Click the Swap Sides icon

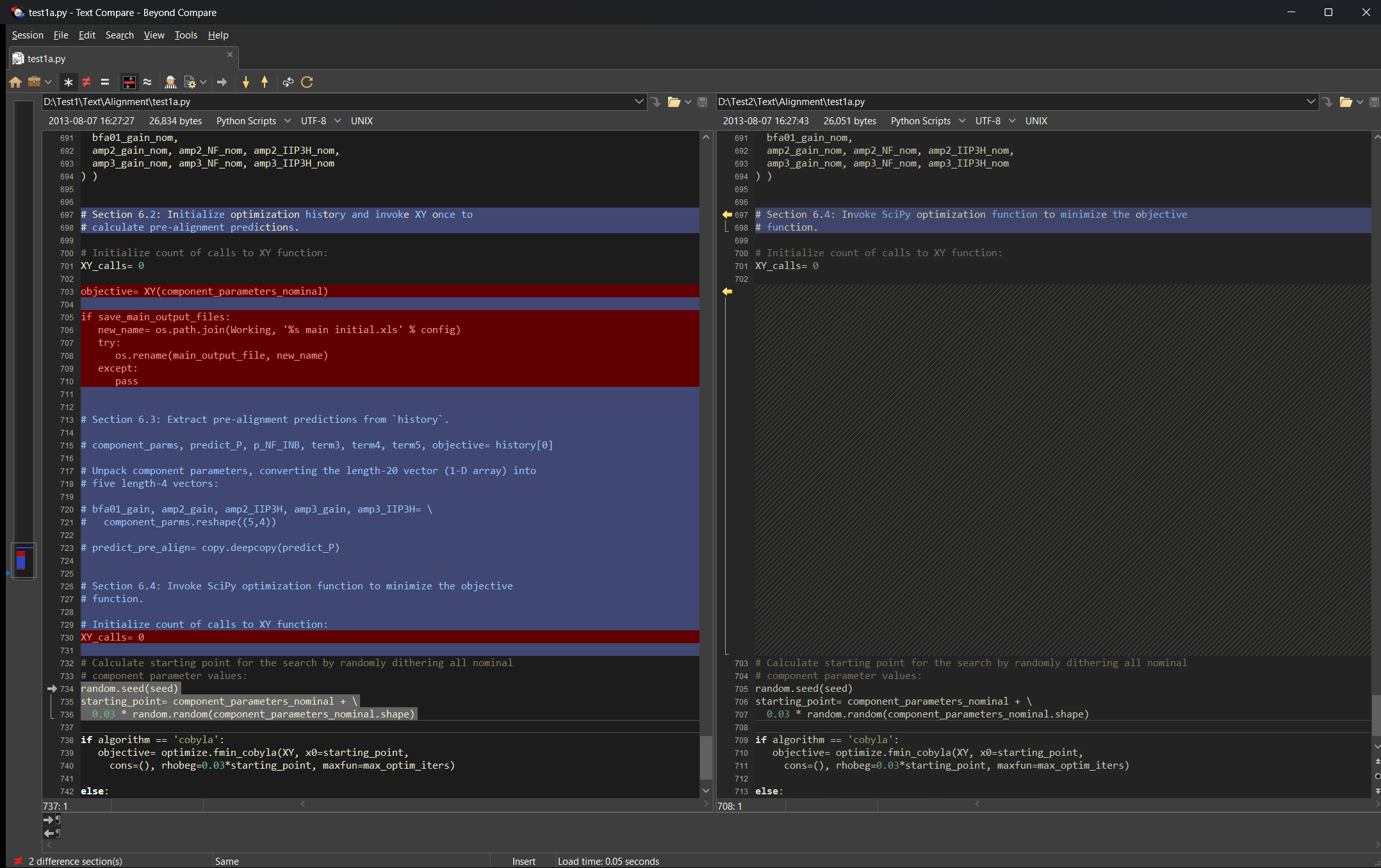click(x=288, y=82)
